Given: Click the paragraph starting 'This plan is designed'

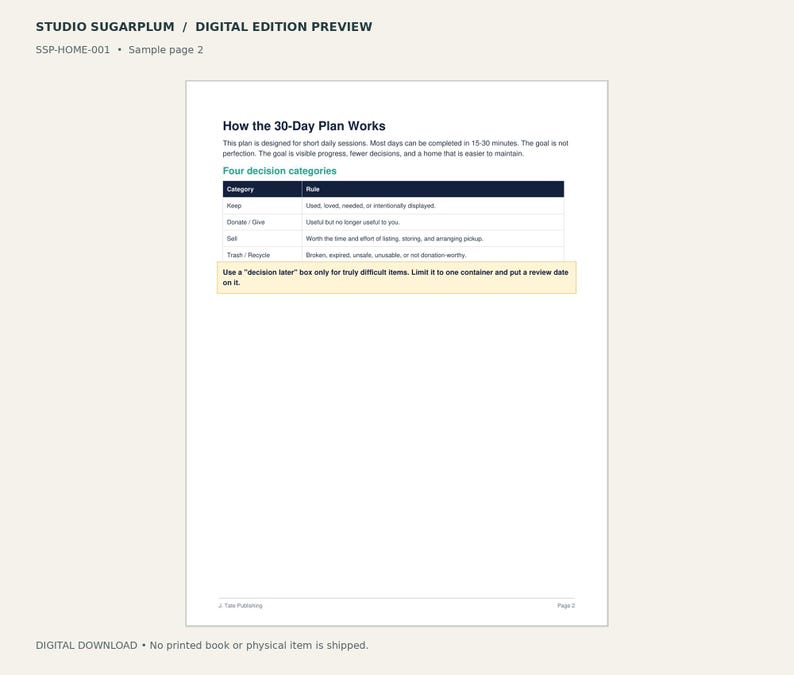Looking at the screenshot, I should point(395,148).
